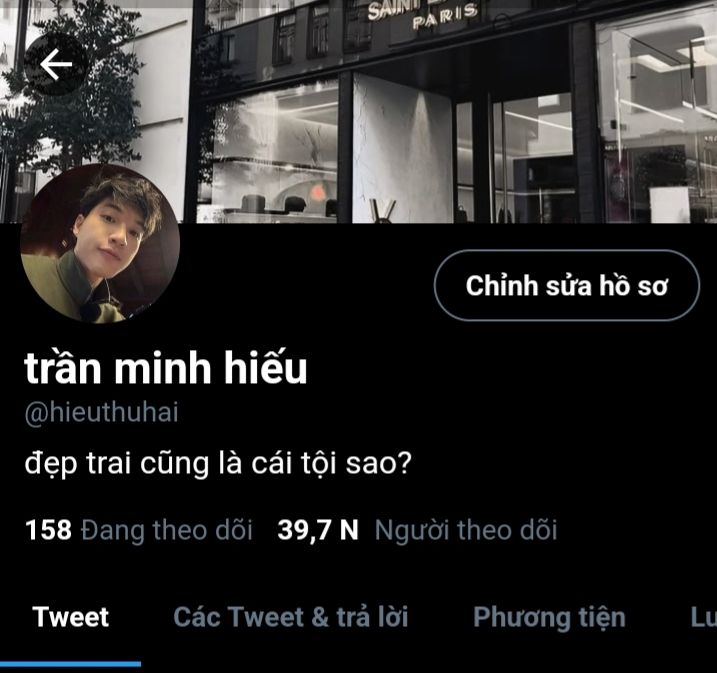
Task: Click the blue active tab underline indicator
Action: tap(70, 664)
